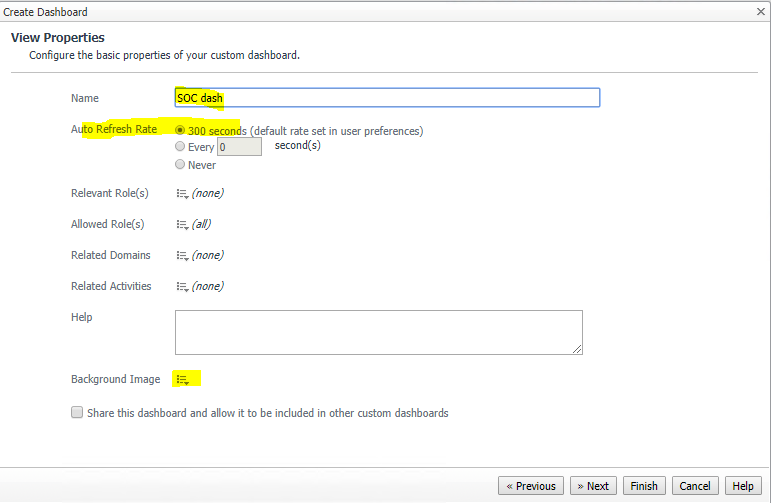771x503 pixels.
Task: Select the 300 seconds default refresh option
Action: [180, 130]
